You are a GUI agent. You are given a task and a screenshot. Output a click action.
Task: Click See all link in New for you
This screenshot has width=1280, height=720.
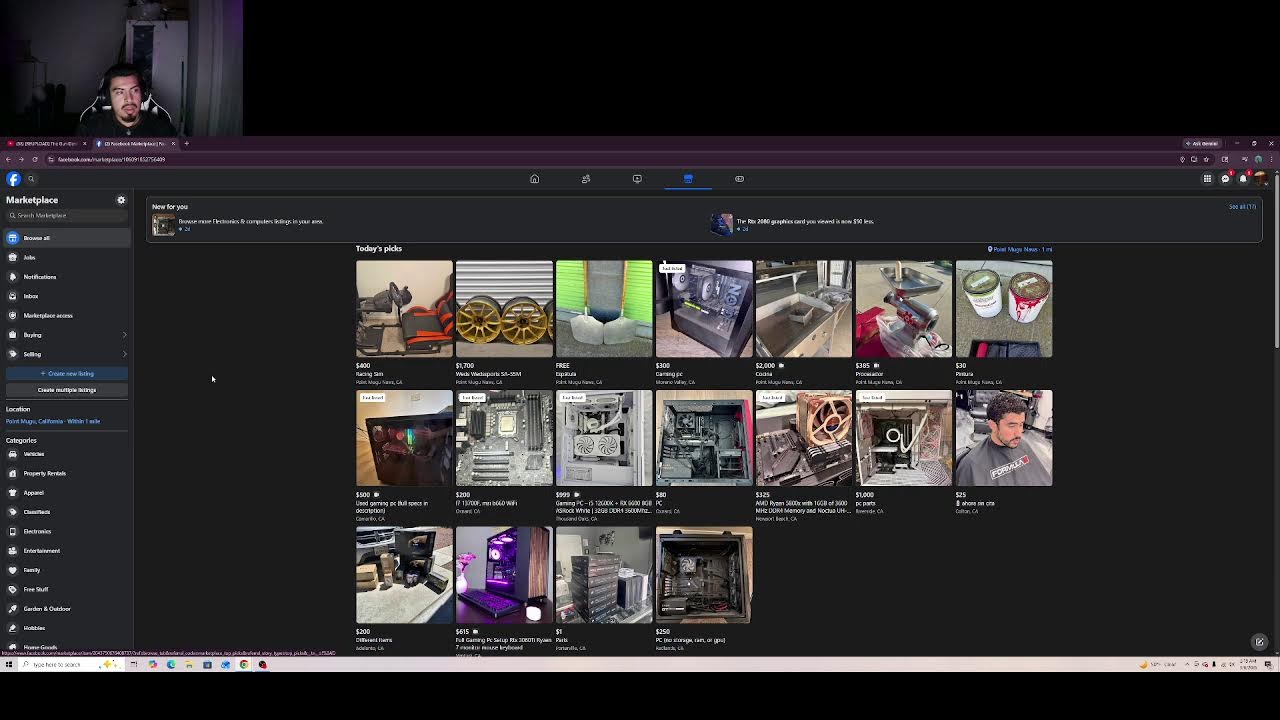(x=1242, y=207)
